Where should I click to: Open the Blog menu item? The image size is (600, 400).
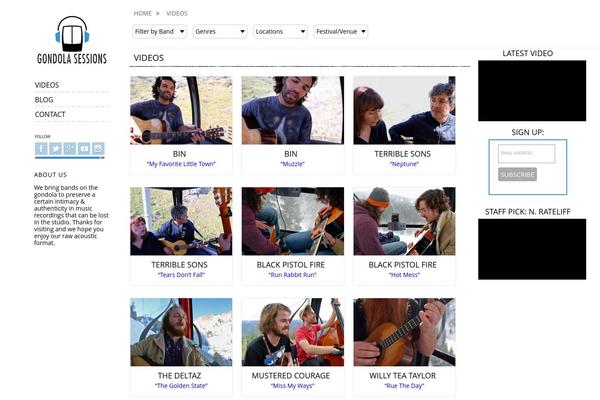coord(44,100)
